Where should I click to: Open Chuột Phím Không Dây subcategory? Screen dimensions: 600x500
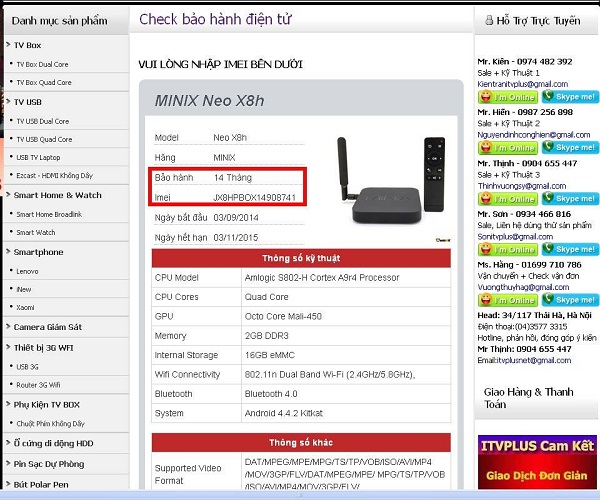(51, 424)
